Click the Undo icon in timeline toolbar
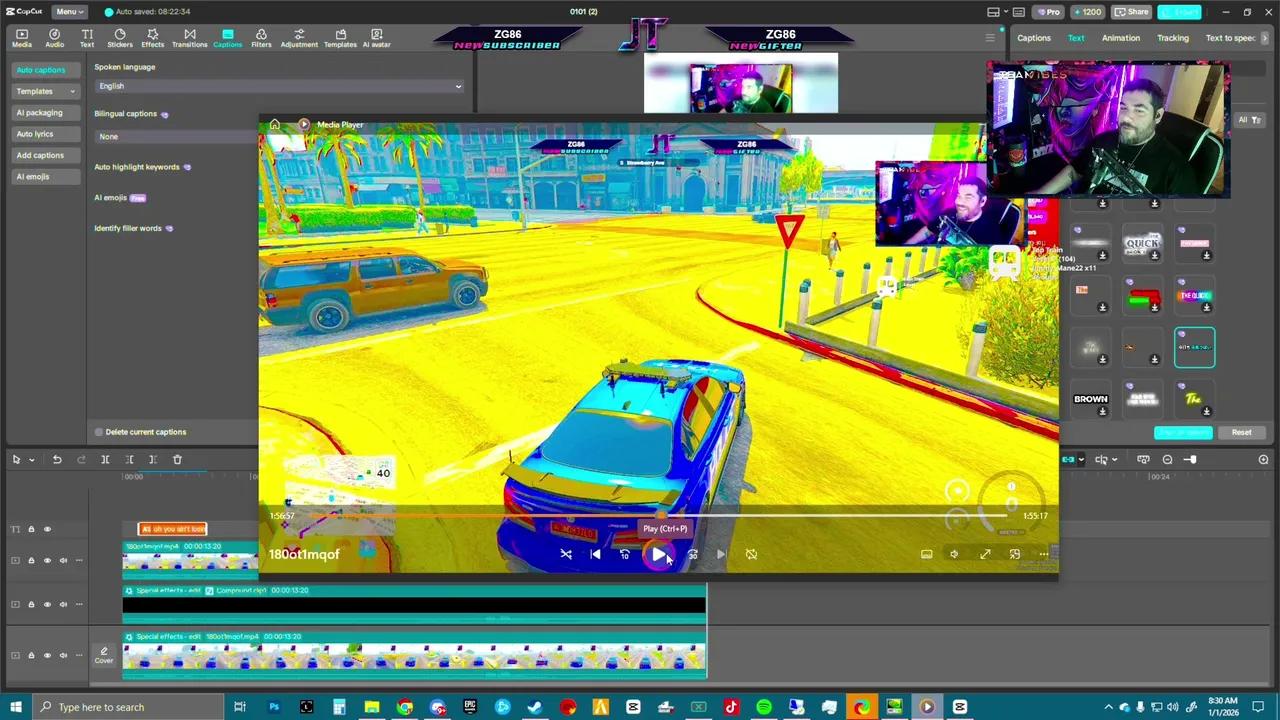1280x720 pixels. click(x=57, y=459)
